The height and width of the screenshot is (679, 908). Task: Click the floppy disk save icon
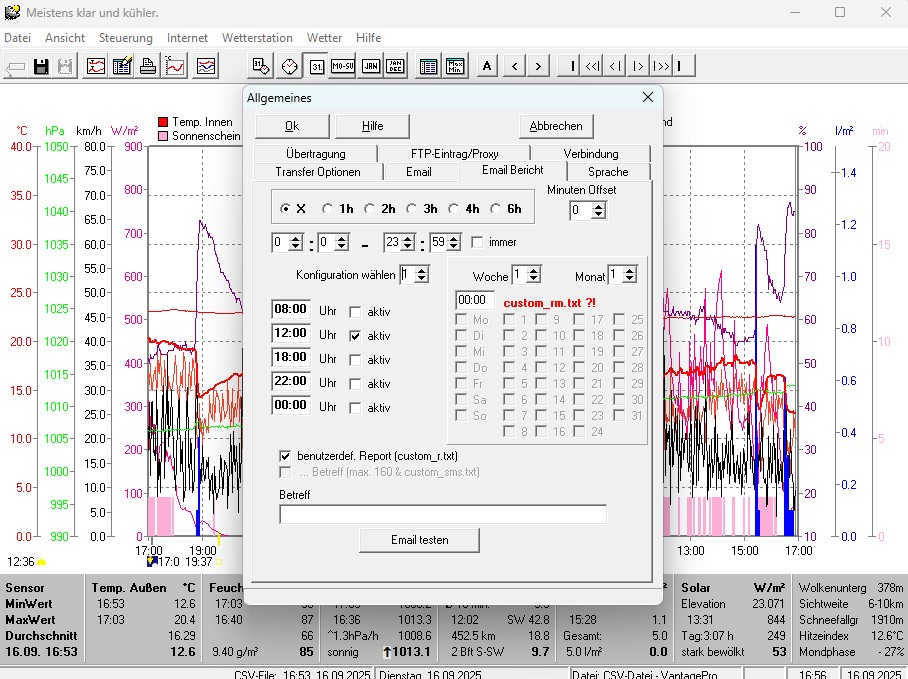[x=41, y=67]
